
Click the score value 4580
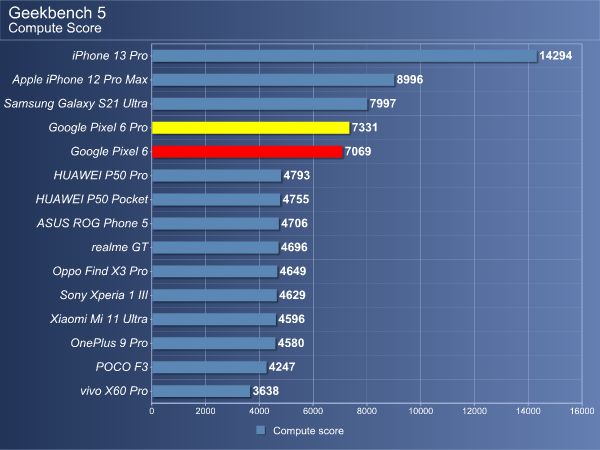pos(291,343)
